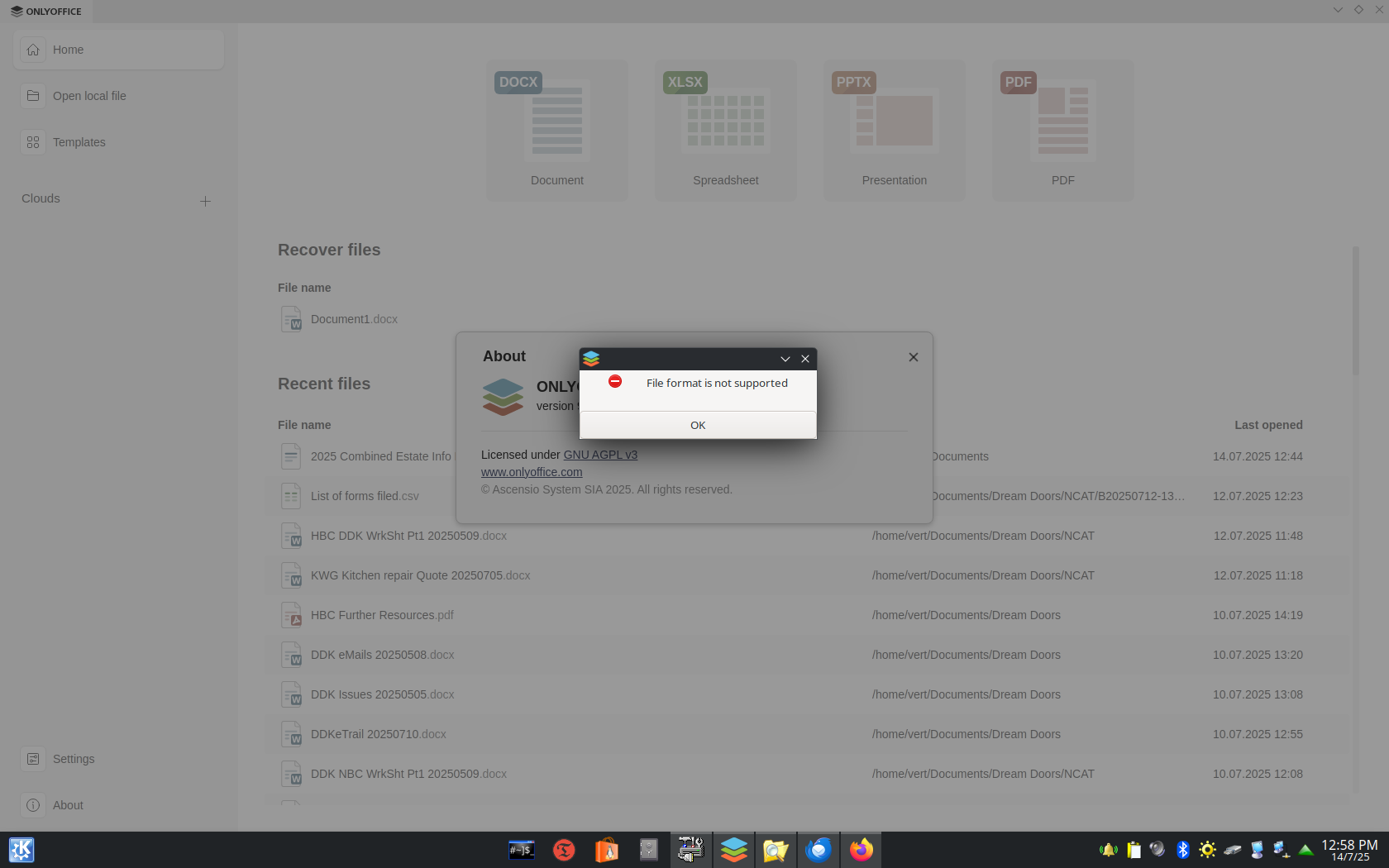Open the Templates section

click(x=119, y=142)
